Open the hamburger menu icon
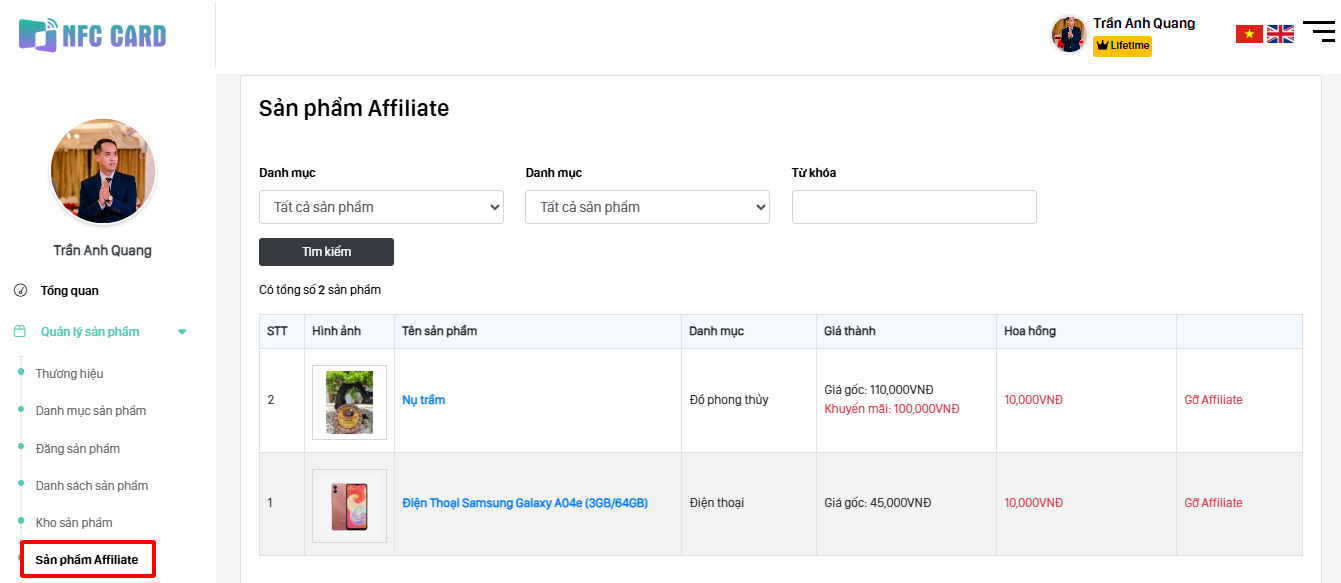The height and width of the screenshot is (583, 1341). (1318, 32)
